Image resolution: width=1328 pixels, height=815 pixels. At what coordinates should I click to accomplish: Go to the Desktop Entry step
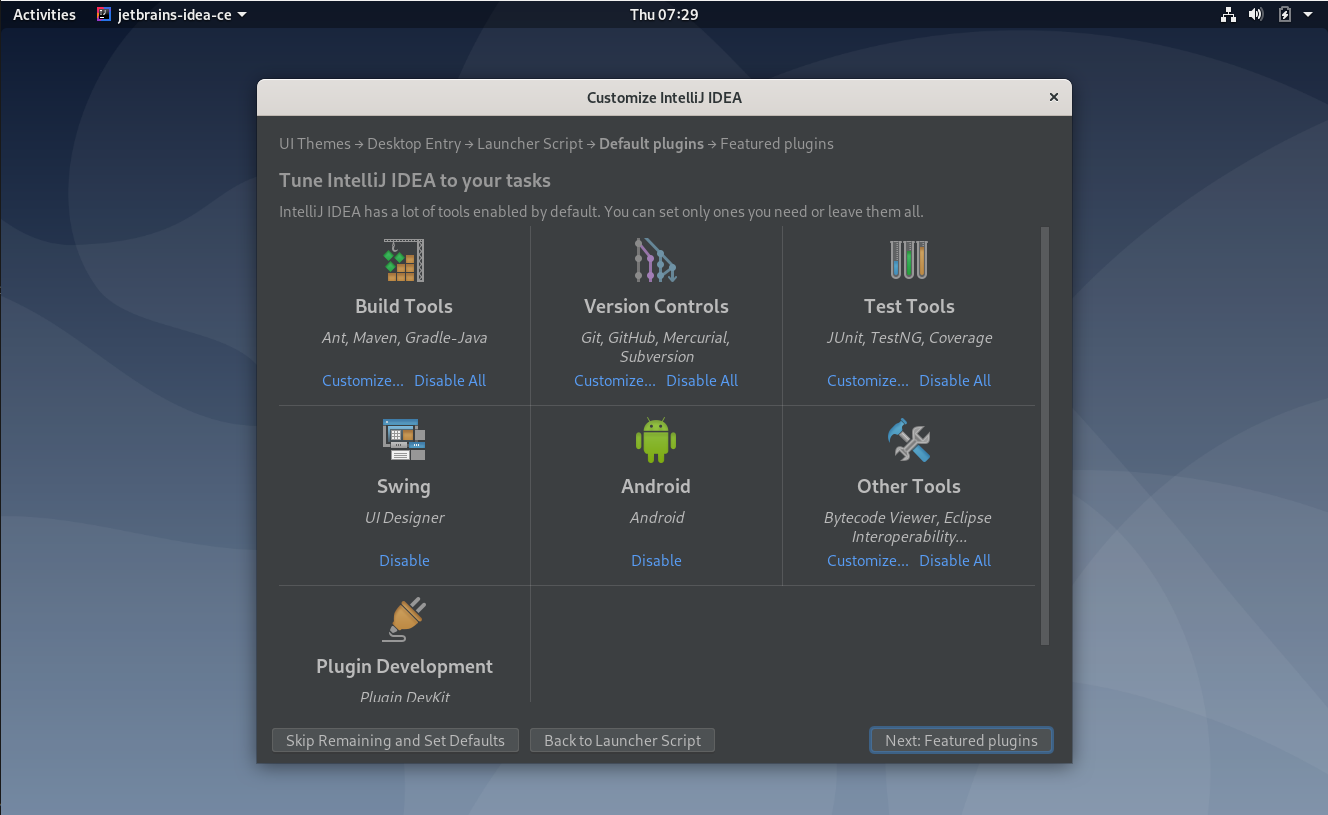pyautogui.click(x=414, y=143)
